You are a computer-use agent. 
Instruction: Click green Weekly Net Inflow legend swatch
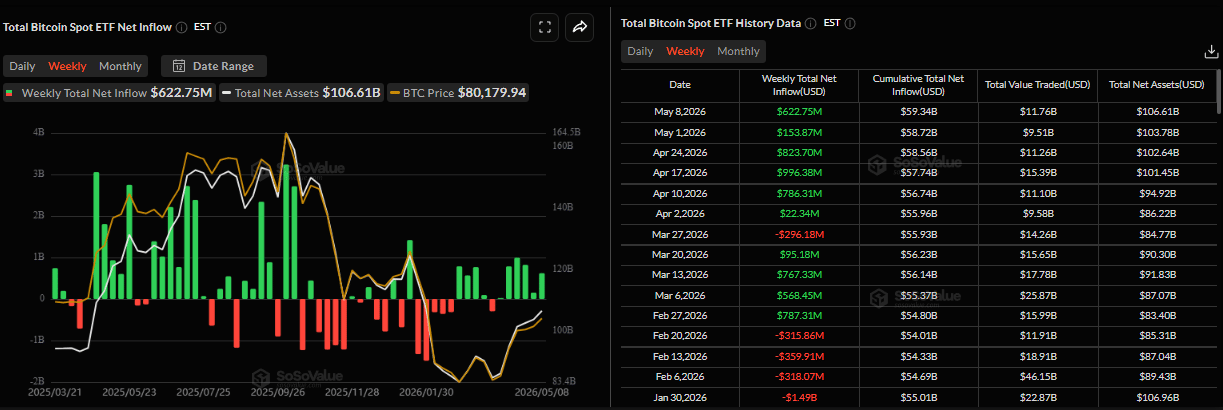pyautogui.click(x=10, y=93)
